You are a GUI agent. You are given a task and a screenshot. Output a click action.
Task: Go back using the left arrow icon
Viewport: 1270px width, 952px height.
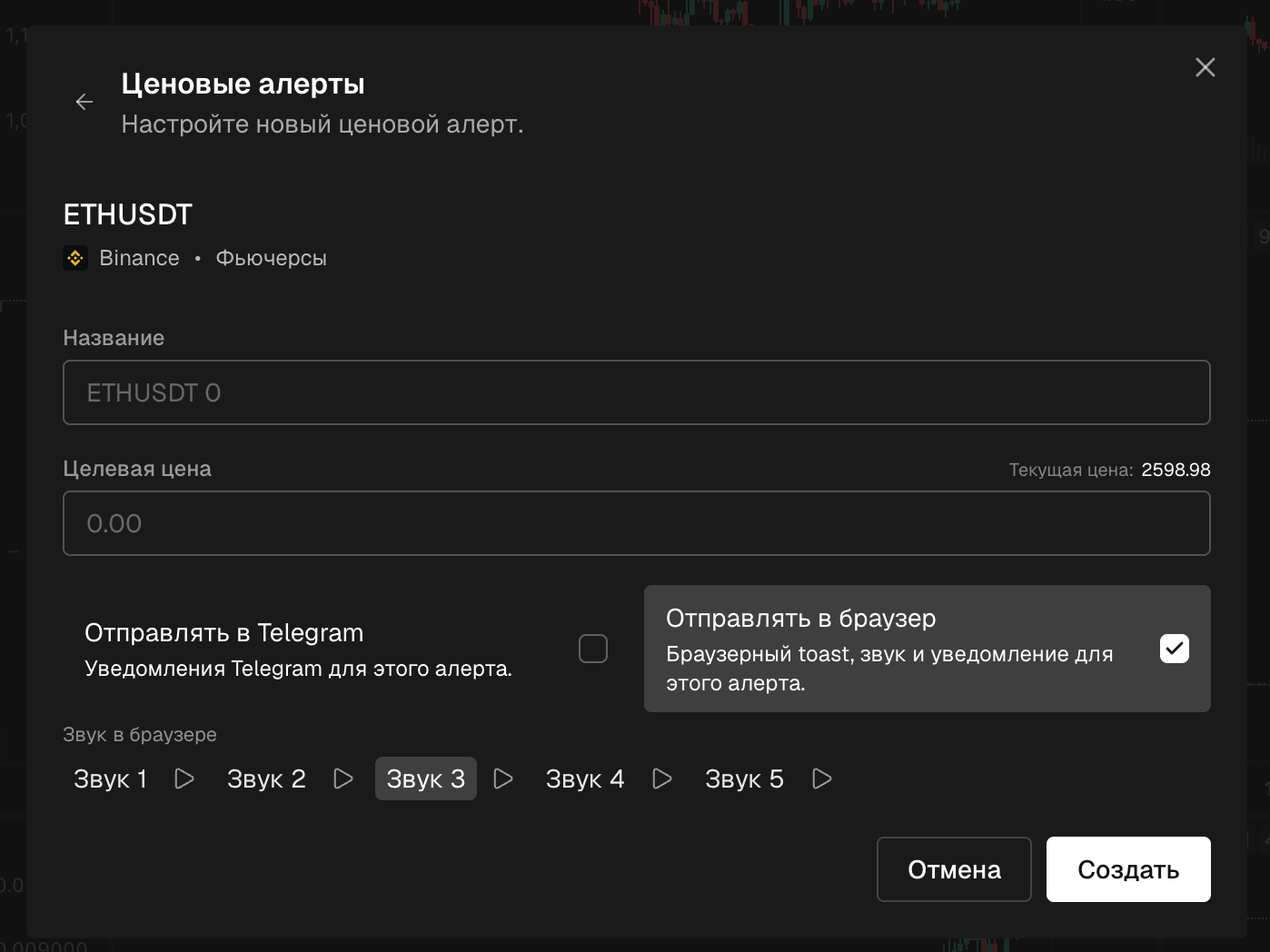click(x=84, y=102)
